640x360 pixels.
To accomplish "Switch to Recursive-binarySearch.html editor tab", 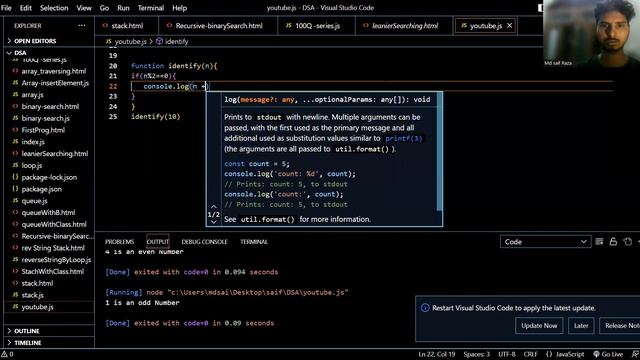I will coord(218,26).
